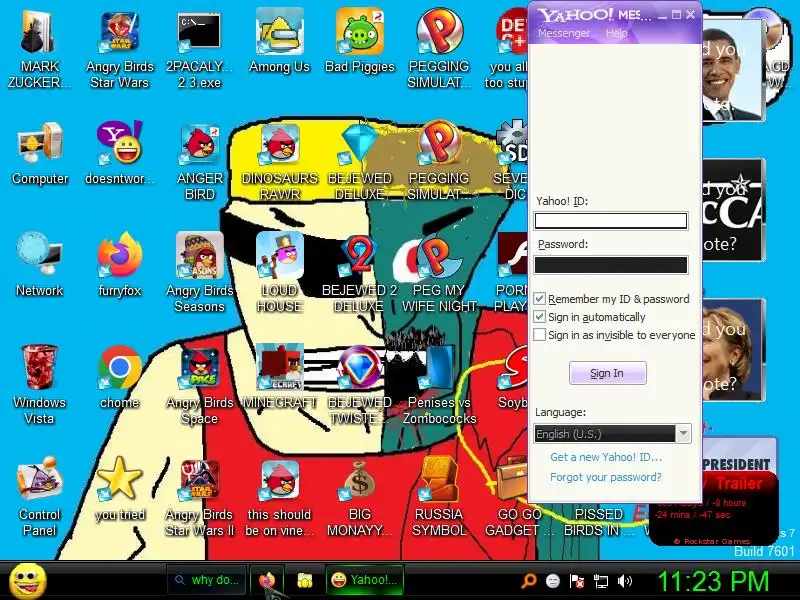
Task: Uncheck Sign in automatically
Action: 539,317
